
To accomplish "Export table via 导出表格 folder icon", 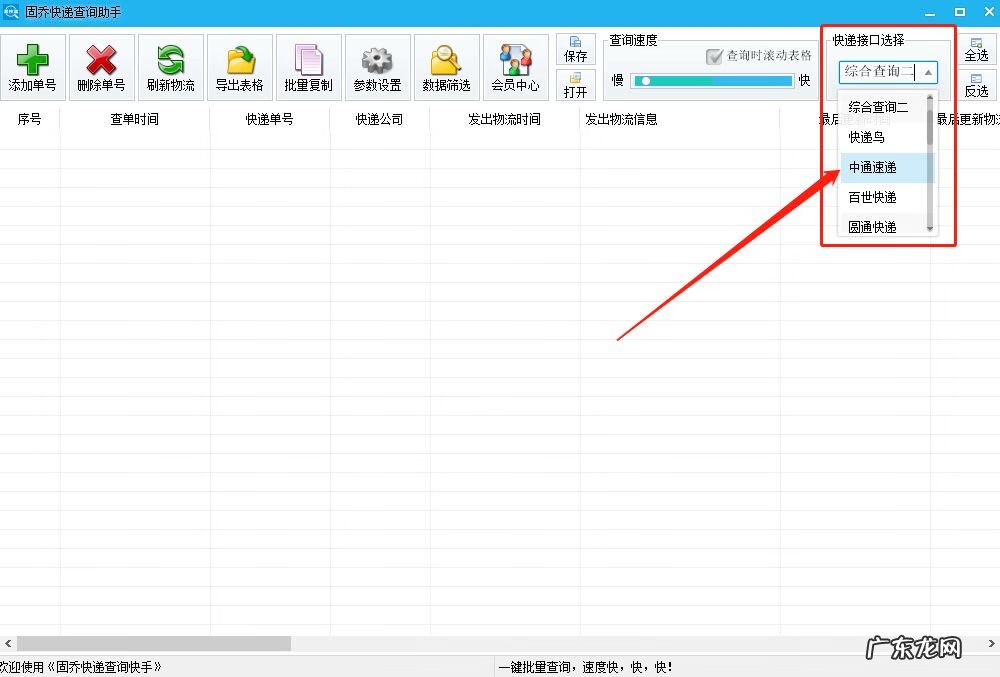I will click(x=239, y=68).
